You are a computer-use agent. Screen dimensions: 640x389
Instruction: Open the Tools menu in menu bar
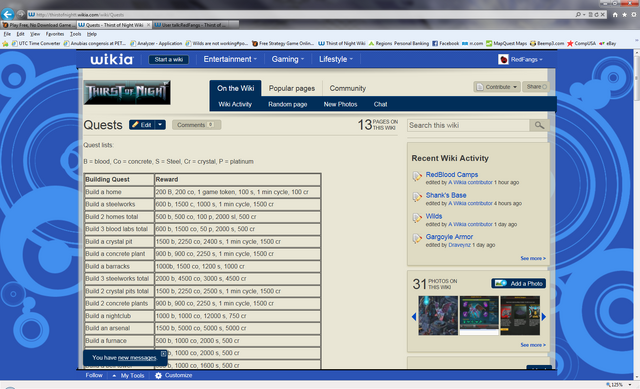(76, 34)
